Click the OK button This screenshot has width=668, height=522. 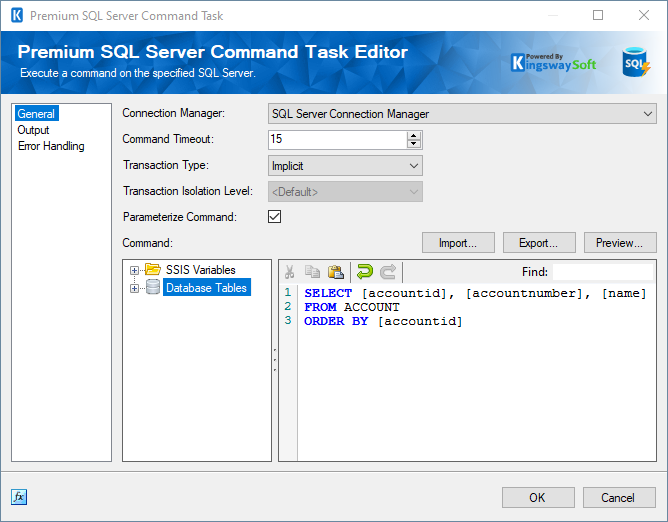[538, 497]
